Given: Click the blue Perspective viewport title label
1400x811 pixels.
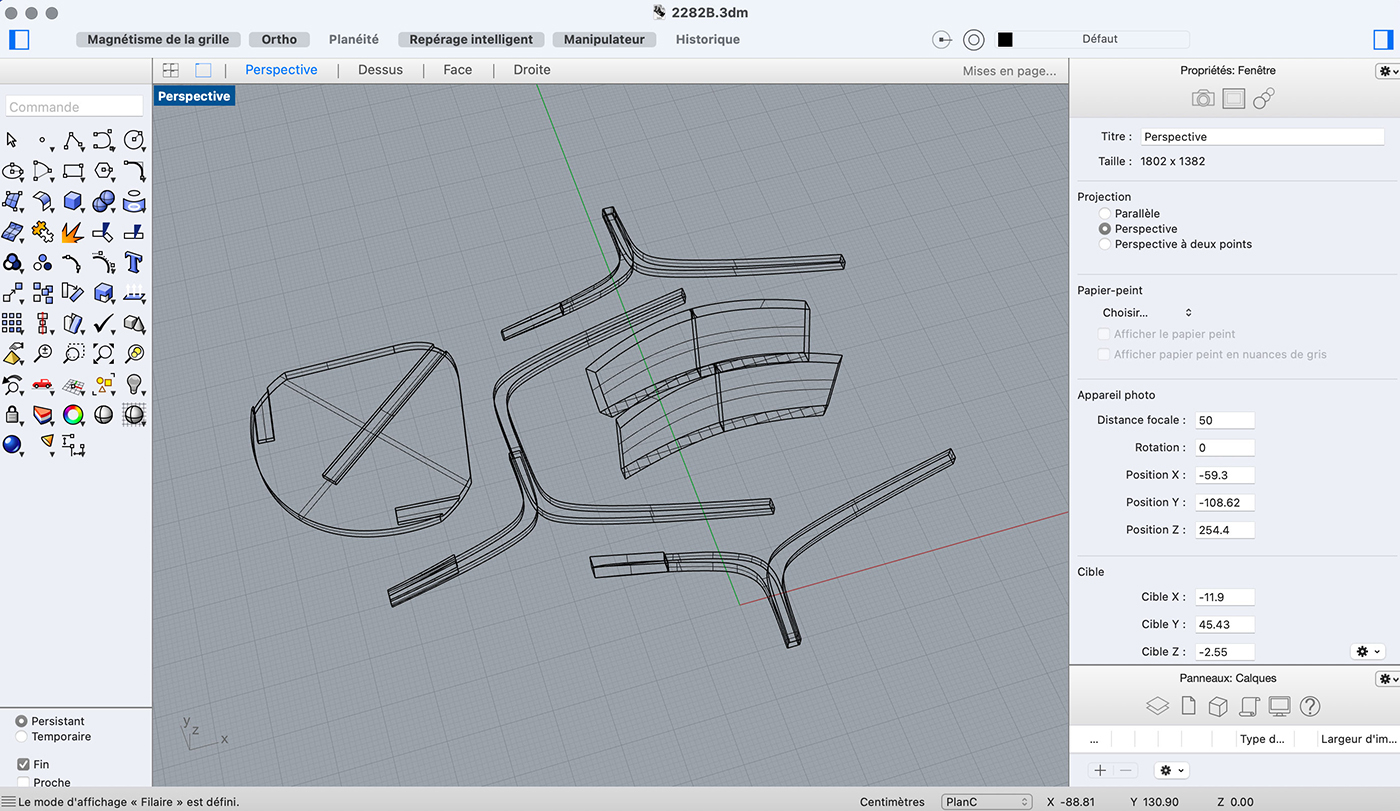Looking at the screenshot, I should [x=194, y=96].
